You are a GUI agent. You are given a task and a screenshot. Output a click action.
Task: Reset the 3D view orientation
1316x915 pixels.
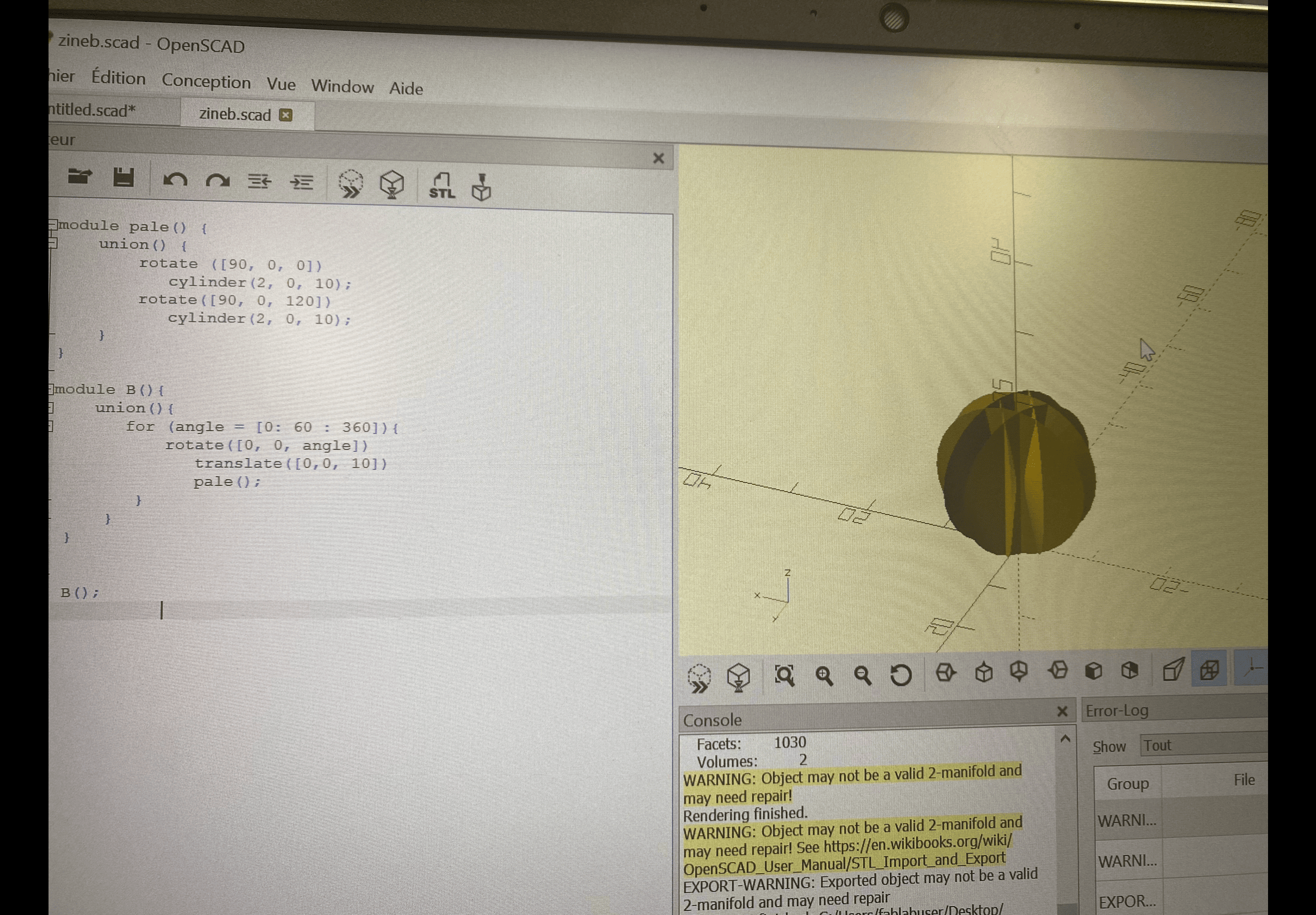(901, 675)
